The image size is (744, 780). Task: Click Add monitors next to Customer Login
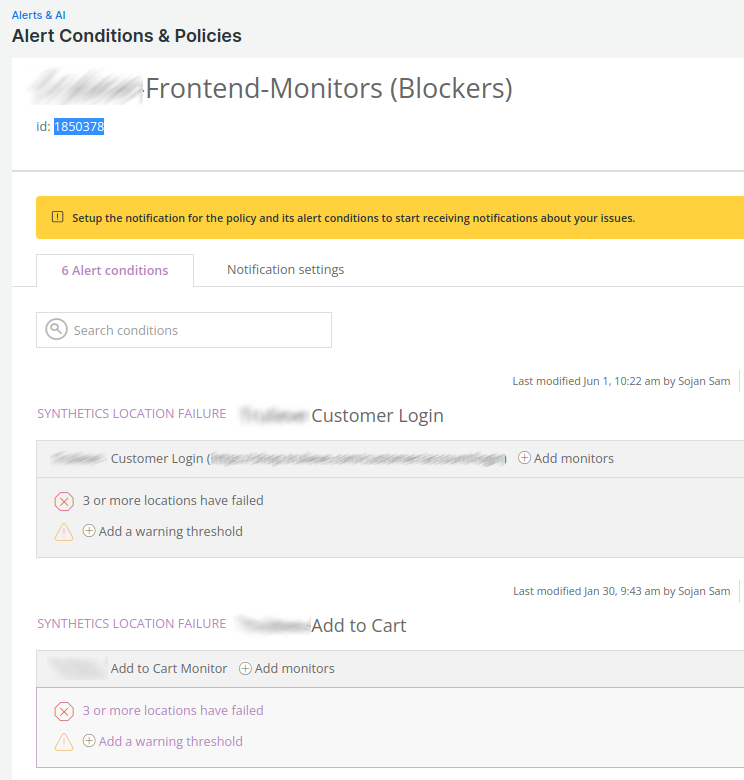tap(573, 458)
